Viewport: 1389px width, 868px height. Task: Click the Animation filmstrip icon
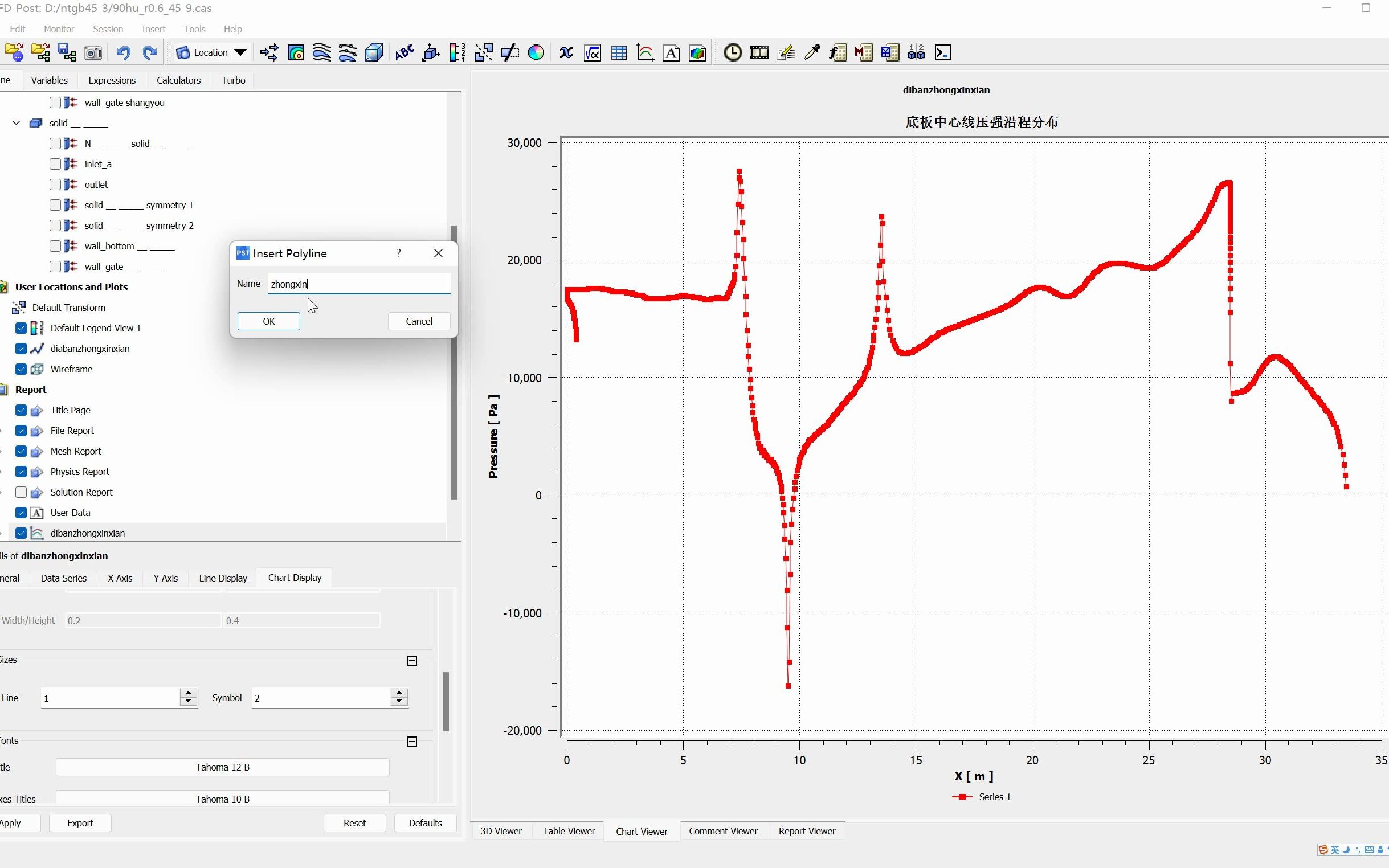(759, 53)
